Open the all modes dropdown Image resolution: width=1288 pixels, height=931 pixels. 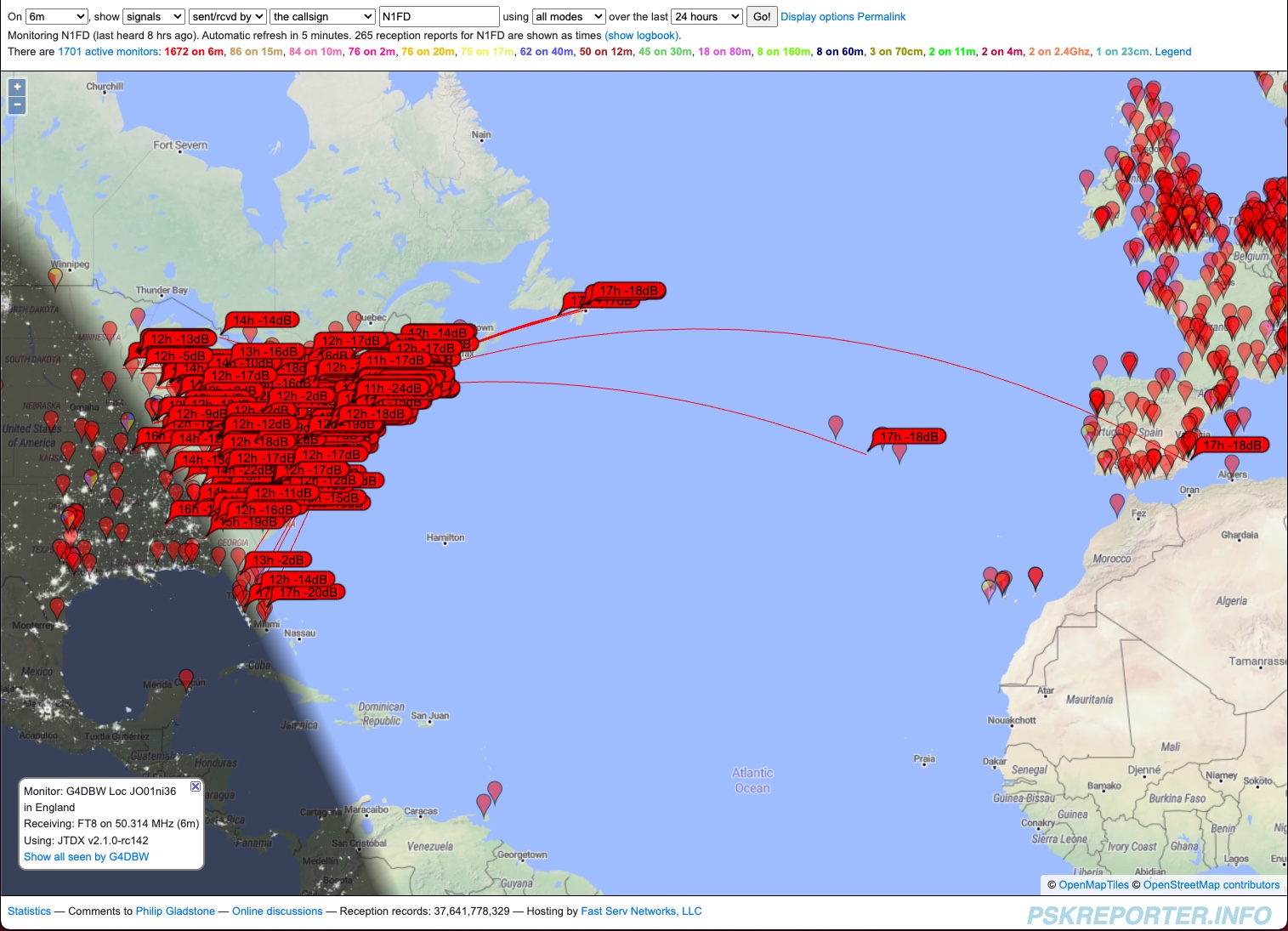coord(568,17)
